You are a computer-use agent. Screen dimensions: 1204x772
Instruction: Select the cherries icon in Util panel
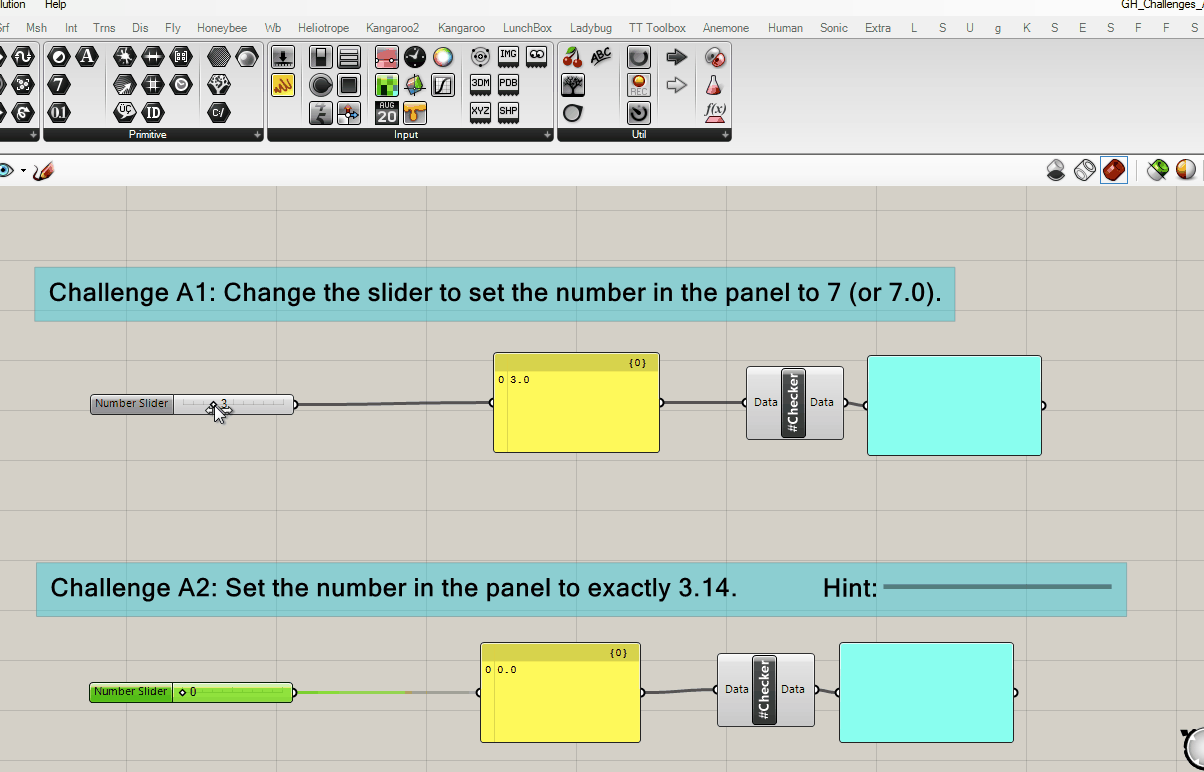[x=573, y=57]
